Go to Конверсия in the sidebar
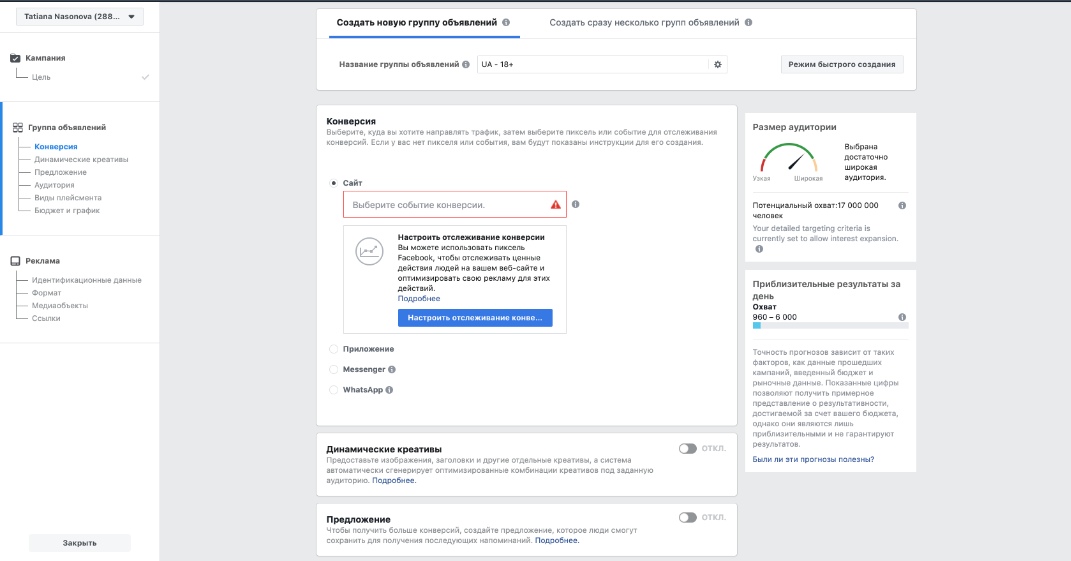The image size is (1071, 561). 56,146
